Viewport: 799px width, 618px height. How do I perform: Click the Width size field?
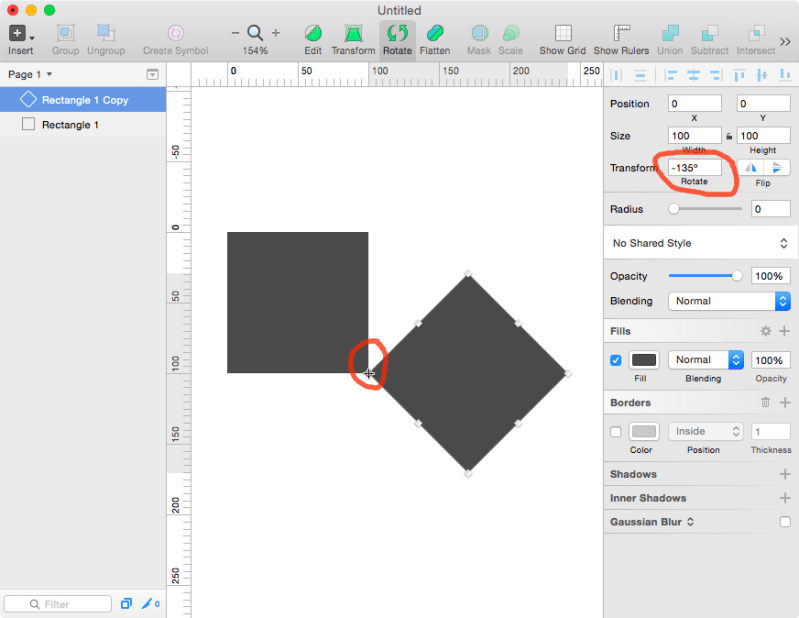[695, 136]
